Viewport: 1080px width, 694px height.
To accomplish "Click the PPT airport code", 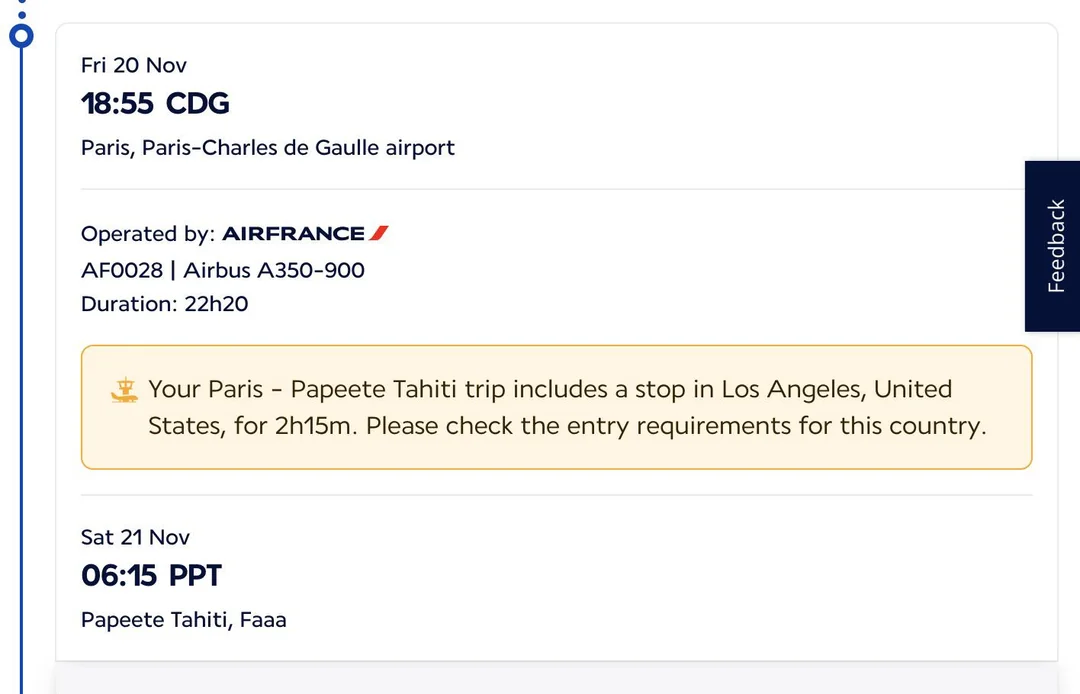I will click(195, 576).
